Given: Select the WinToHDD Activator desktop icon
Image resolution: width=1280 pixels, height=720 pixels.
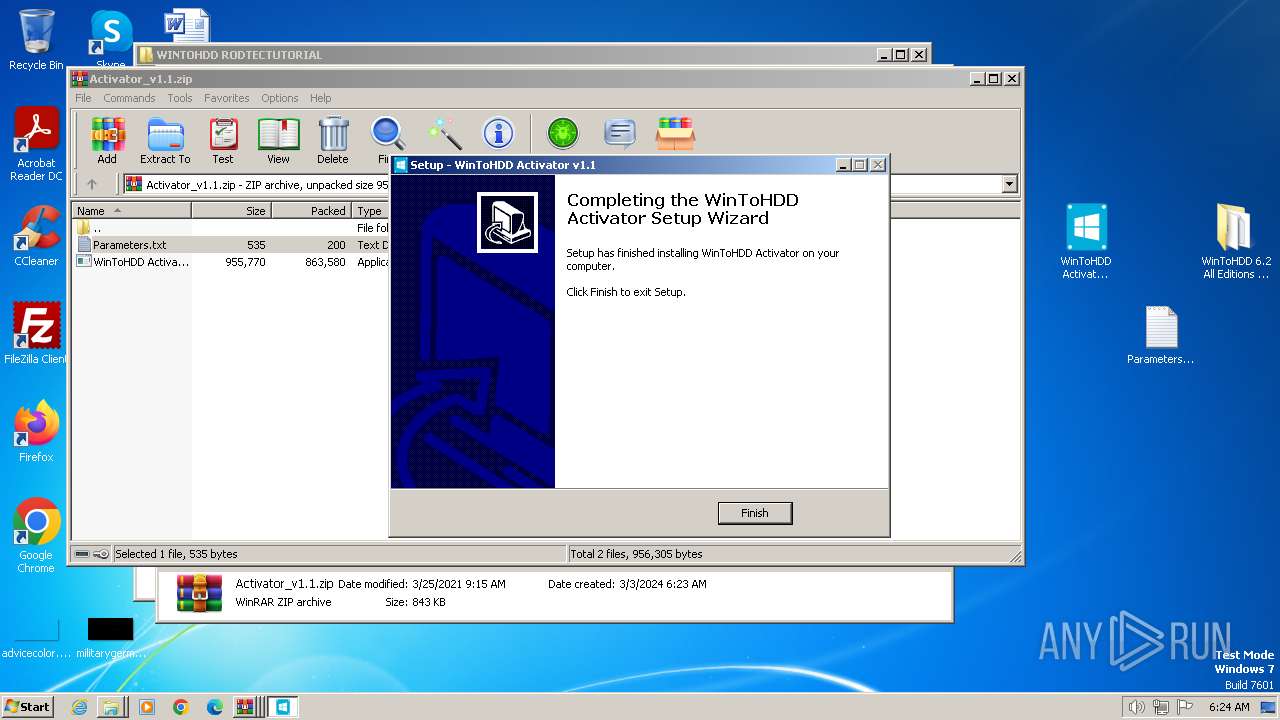Looking at the screenshot, I should 1086,241.
